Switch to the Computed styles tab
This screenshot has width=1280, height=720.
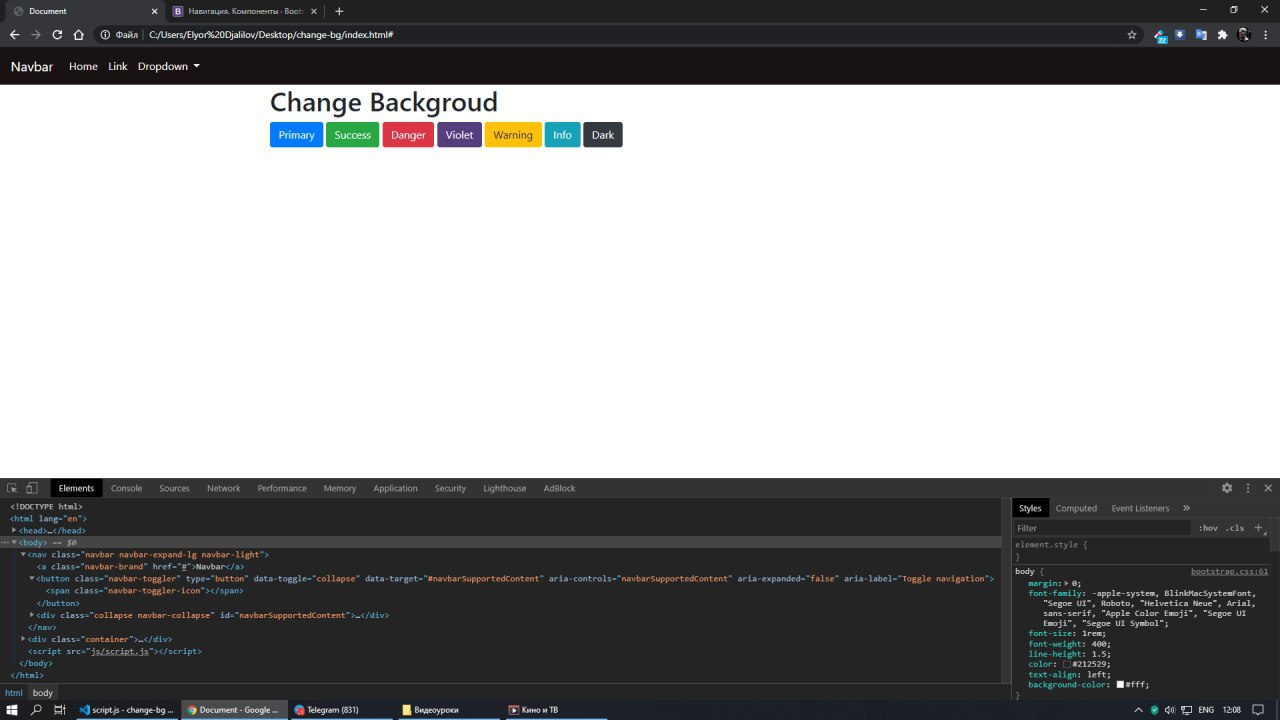pos(1076,508)
